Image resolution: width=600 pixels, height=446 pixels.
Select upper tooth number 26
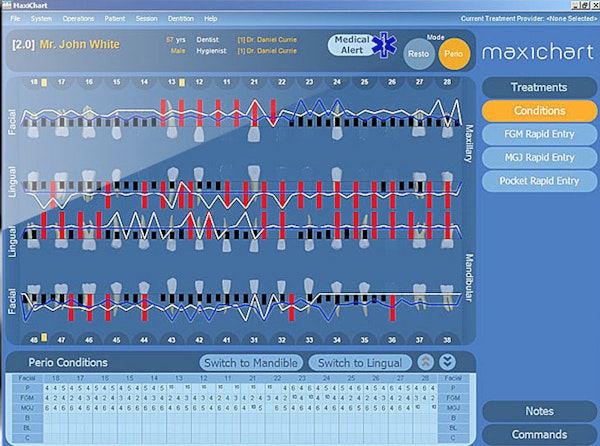[x=392, y=82]
